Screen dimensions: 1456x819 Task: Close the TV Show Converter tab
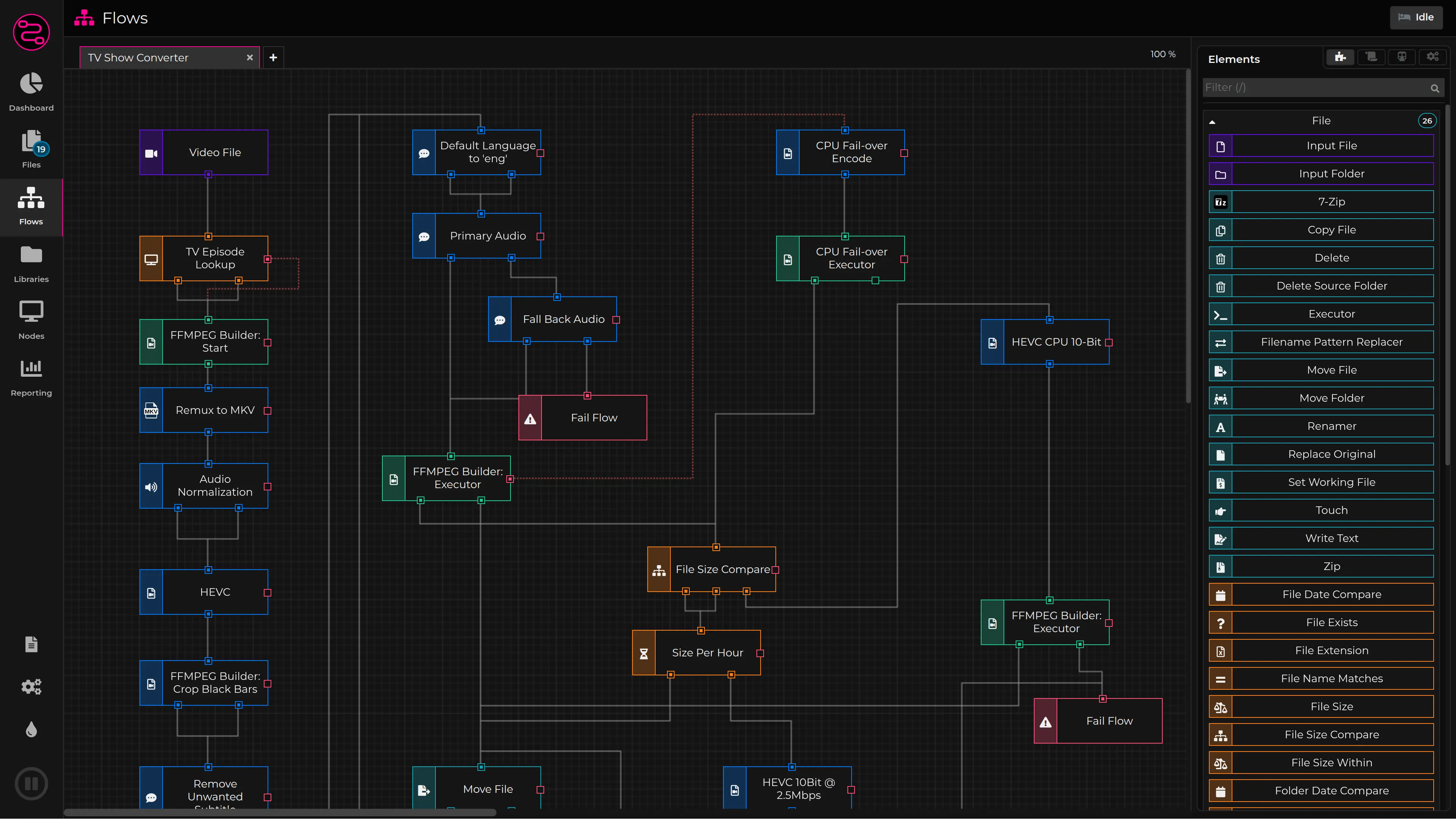click(x=249, y=57)
